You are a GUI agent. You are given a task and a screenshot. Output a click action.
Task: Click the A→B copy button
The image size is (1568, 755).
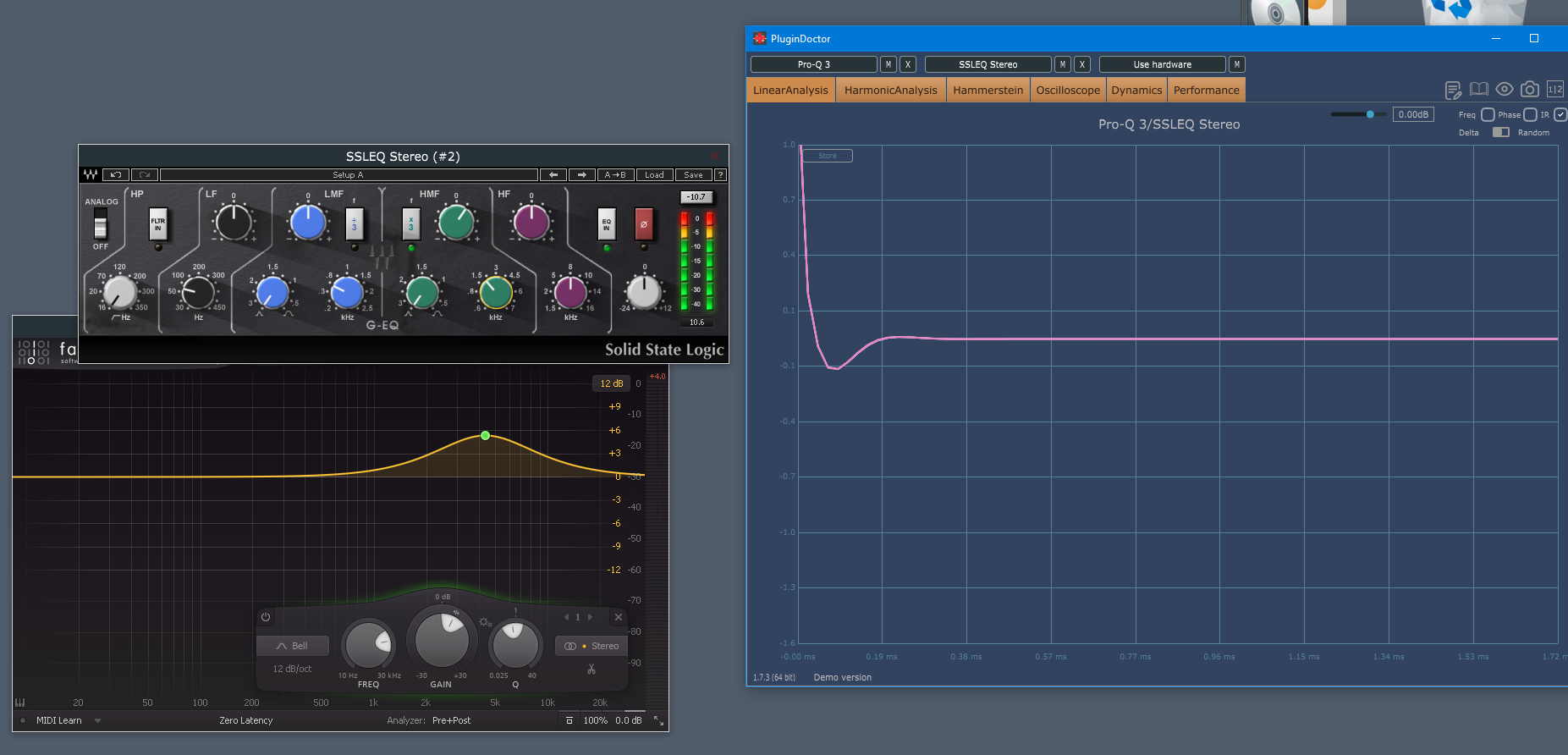615,175
